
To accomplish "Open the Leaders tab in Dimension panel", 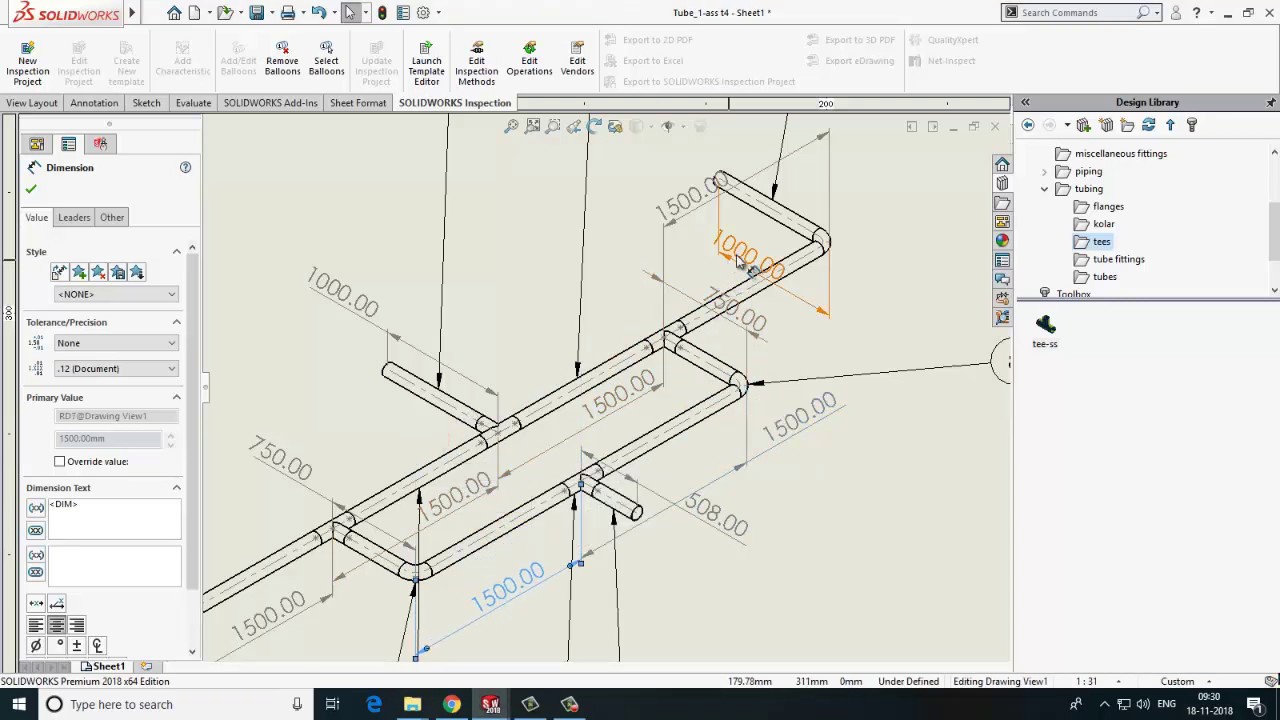I will (x=74, y=217).
